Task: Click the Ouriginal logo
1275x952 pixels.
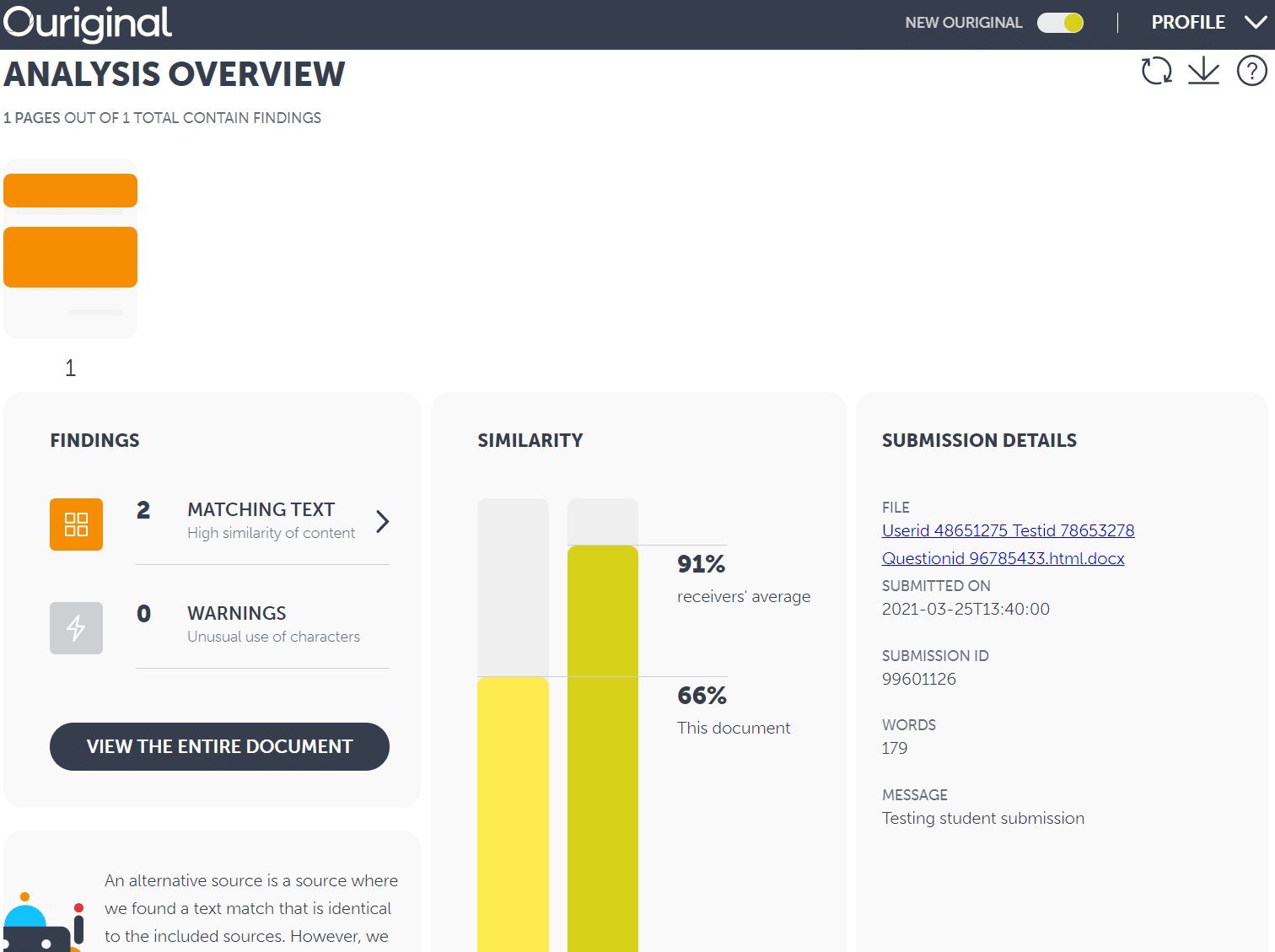Action: (x=88, y=23)
